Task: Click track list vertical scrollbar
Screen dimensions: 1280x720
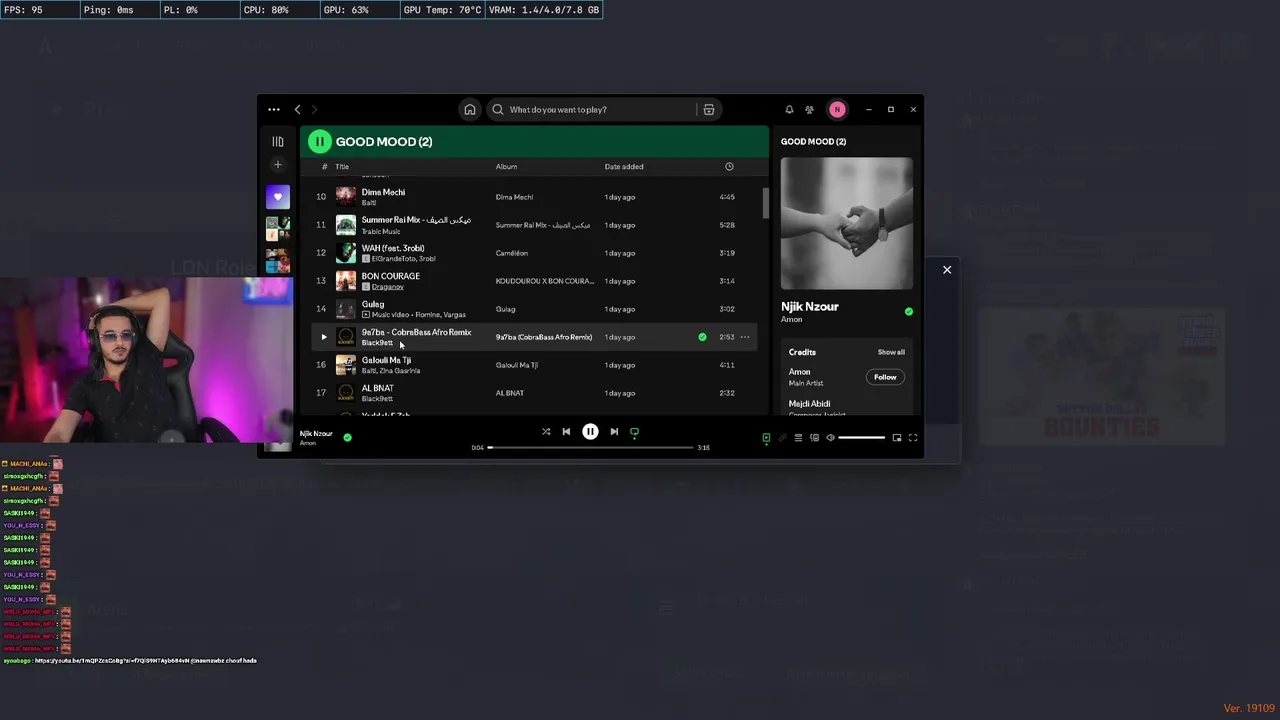Action: (766, 205)
